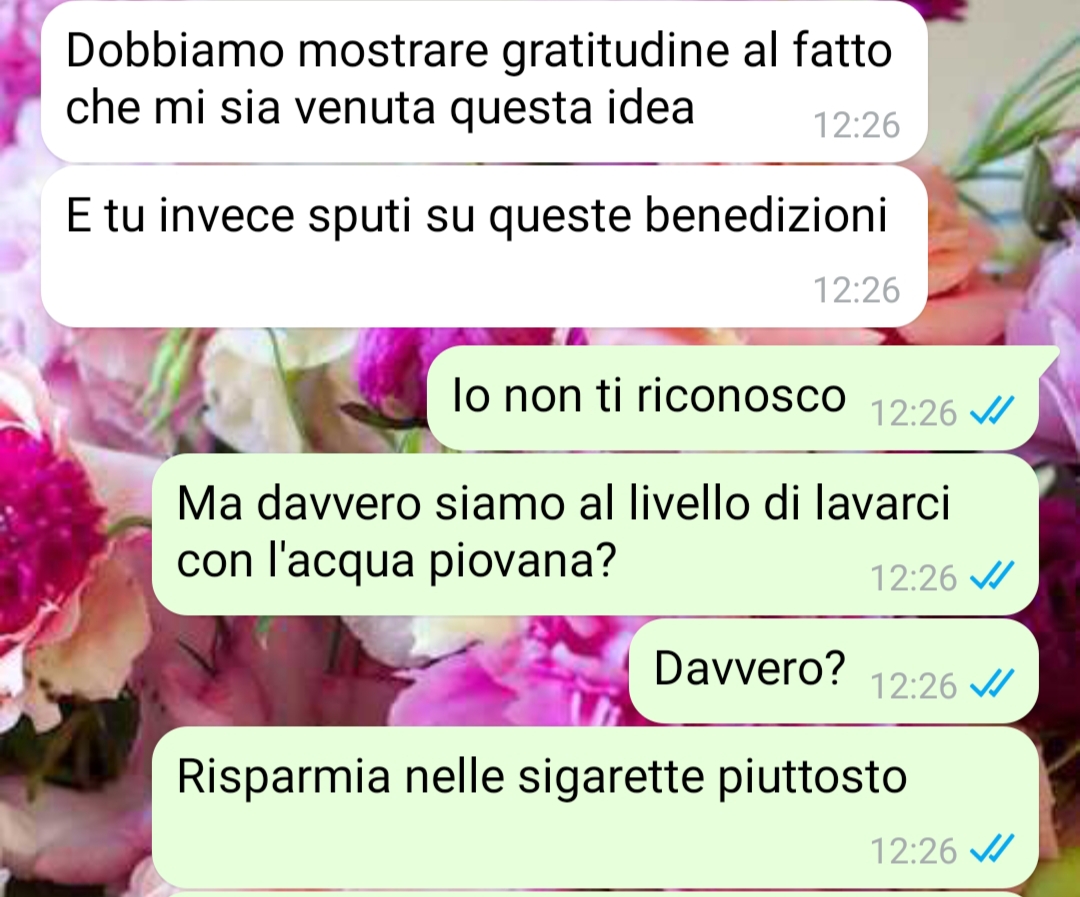Select the short 'Davvero?' sent message
This screenshot has height=897, width=1080.
click(x=833, y=670)
